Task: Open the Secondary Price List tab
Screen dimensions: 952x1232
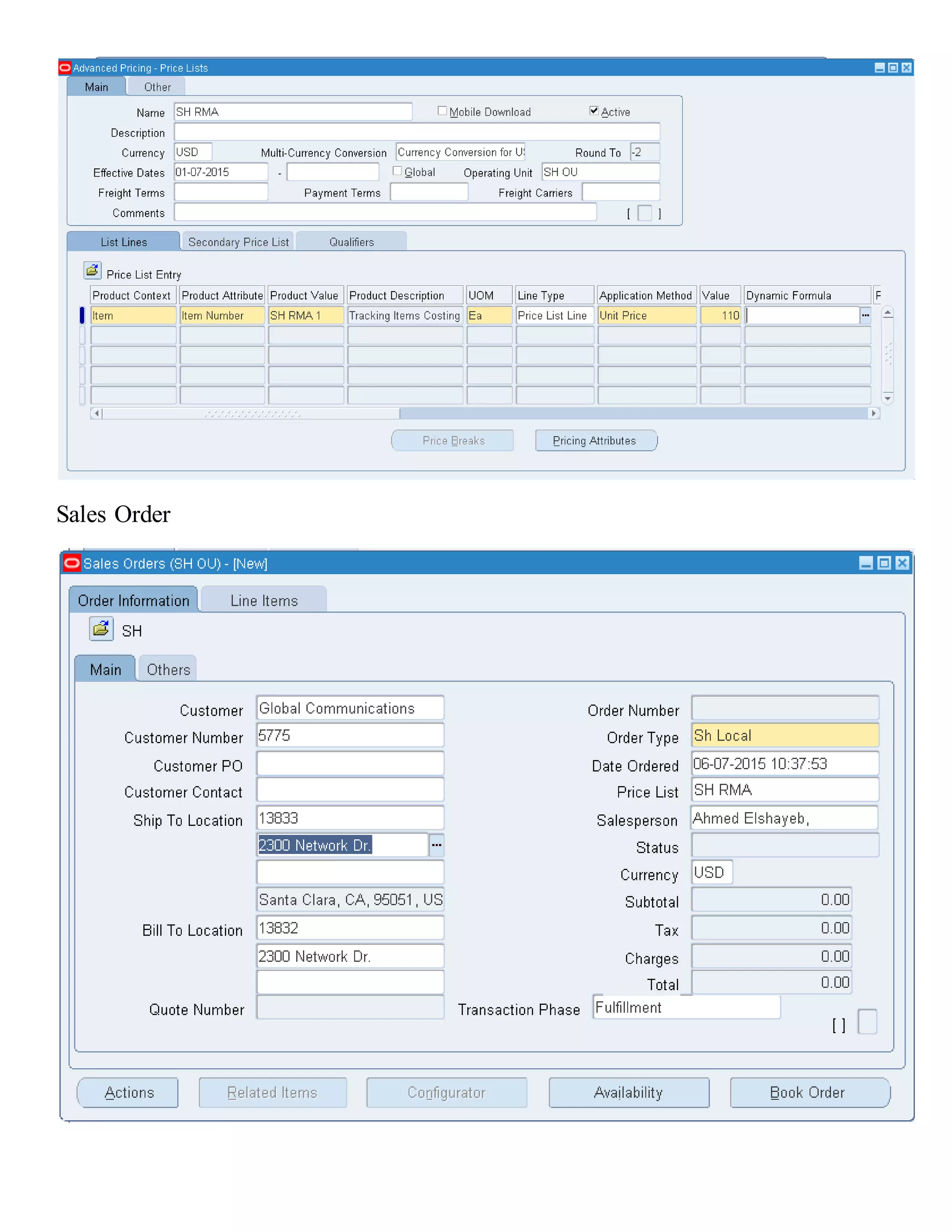Action: click(x=238, y=242)
